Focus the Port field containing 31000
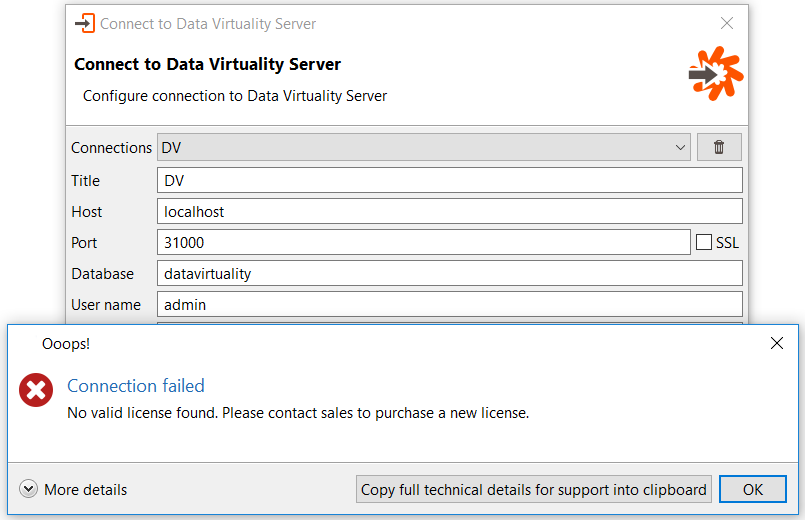The height and width of the screenshot is (520, 805). [424, 242]
